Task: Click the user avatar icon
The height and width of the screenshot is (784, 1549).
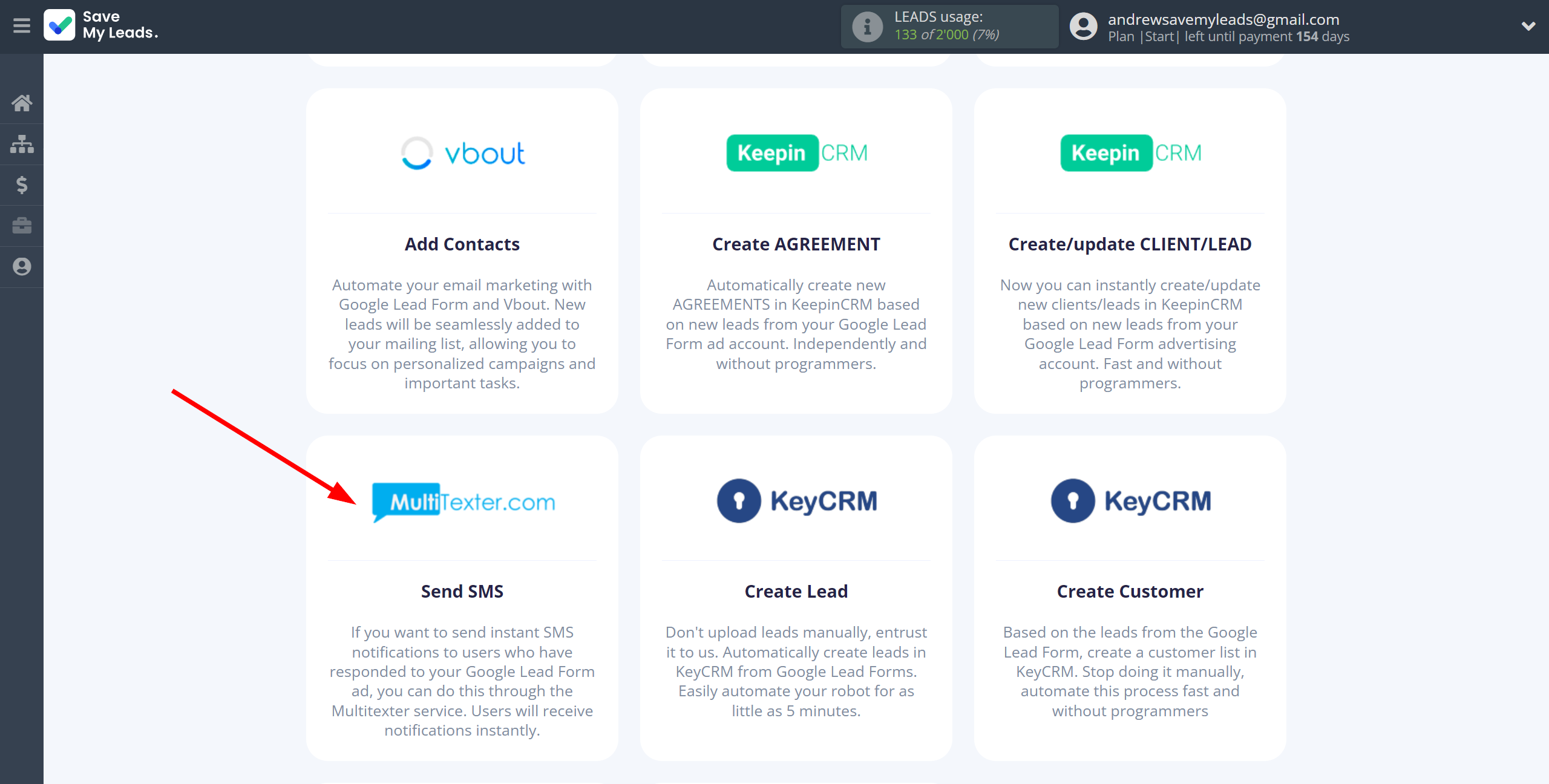Action: [x=1083, y=27]
